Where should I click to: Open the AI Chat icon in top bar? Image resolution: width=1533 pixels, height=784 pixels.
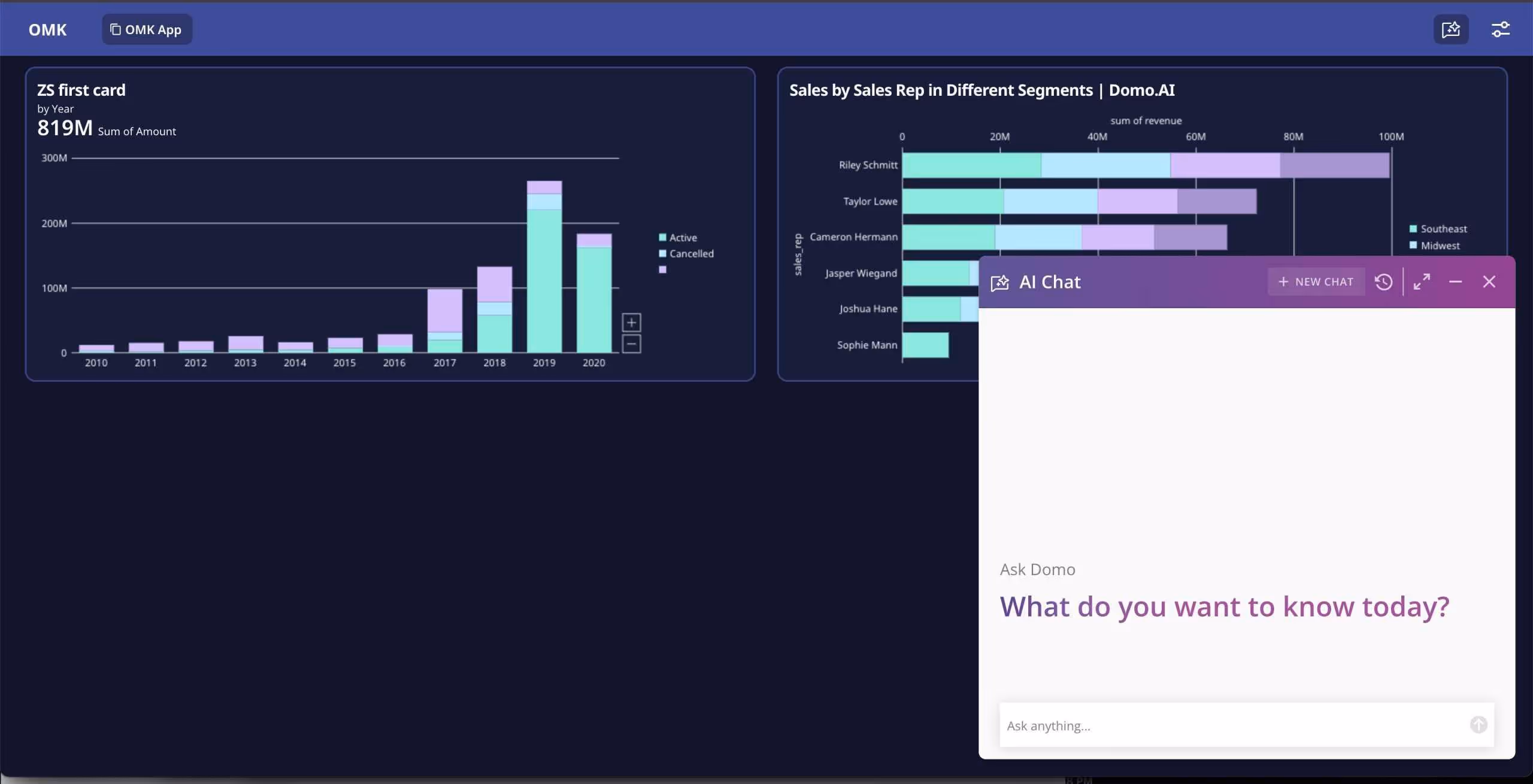tap(1450, 29)
